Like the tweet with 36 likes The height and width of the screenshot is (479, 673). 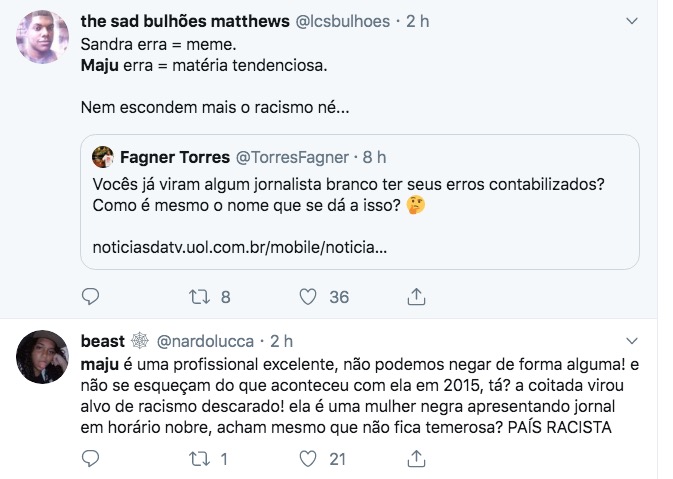tap(309, 296)
